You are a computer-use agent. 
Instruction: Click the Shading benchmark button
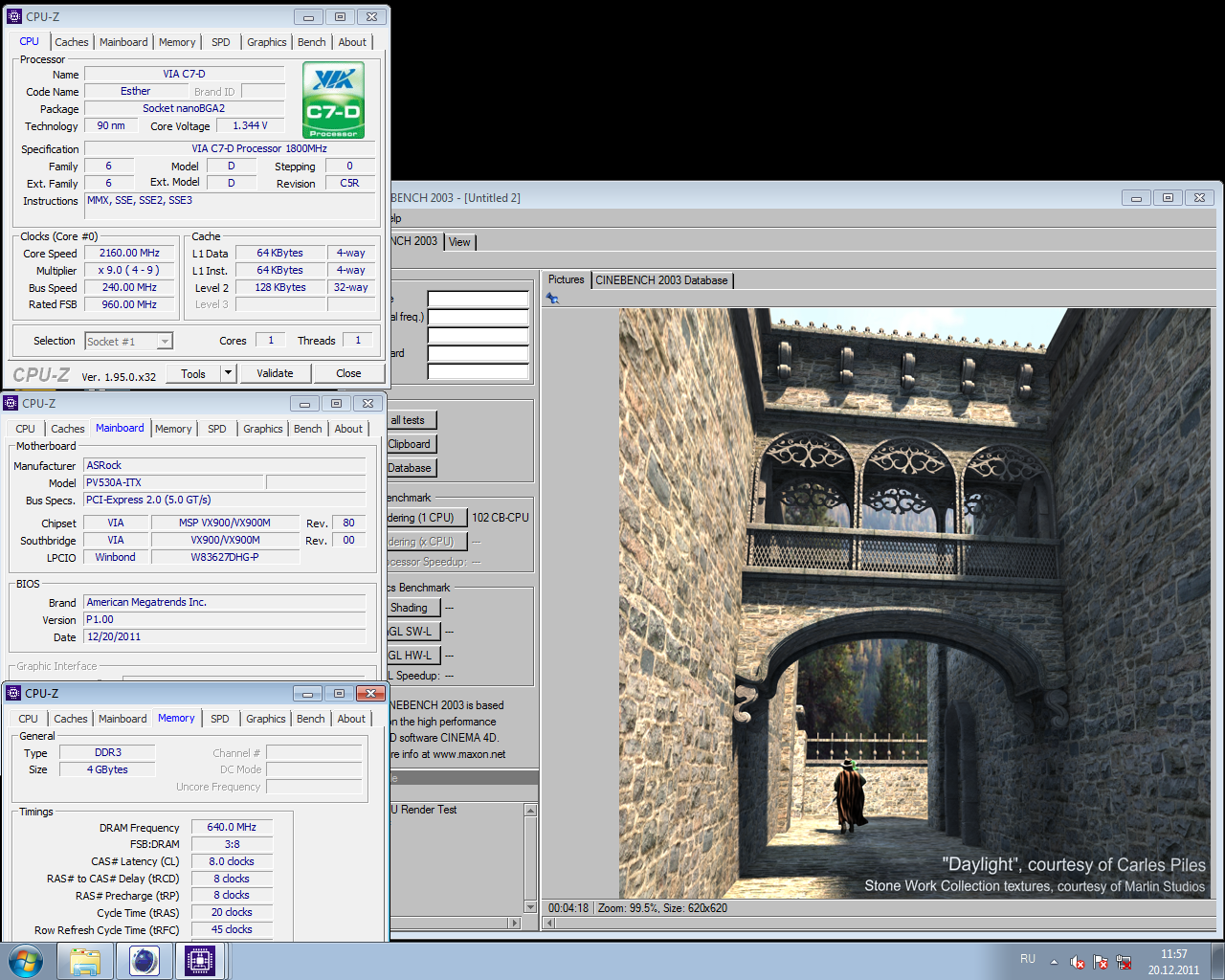point(413,608)
